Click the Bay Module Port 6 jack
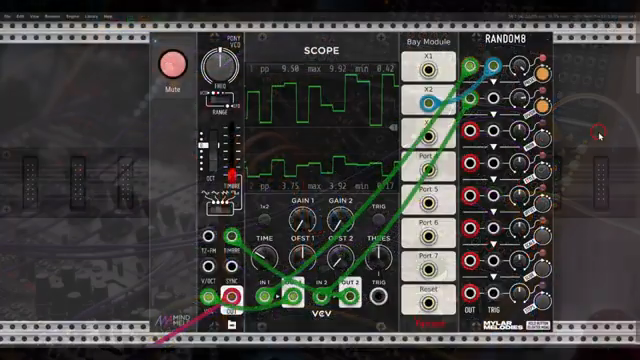 [428, 236]
